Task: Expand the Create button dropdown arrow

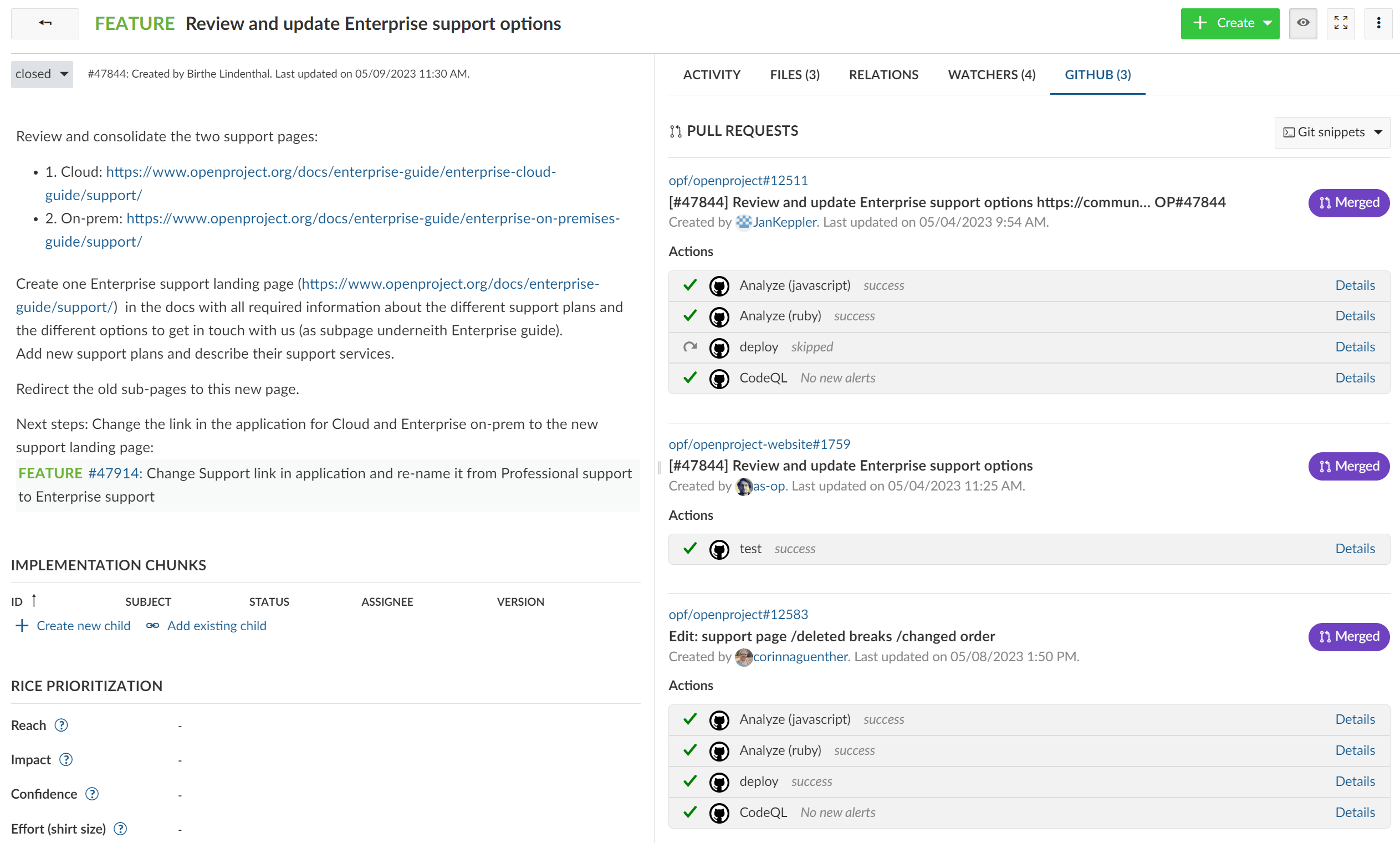Action: pos(1269,23)
